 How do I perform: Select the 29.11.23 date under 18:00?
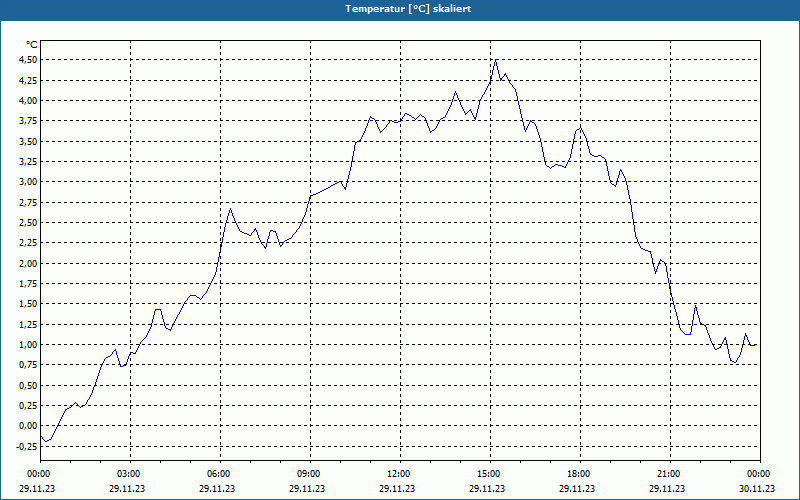tap(578, 489)
